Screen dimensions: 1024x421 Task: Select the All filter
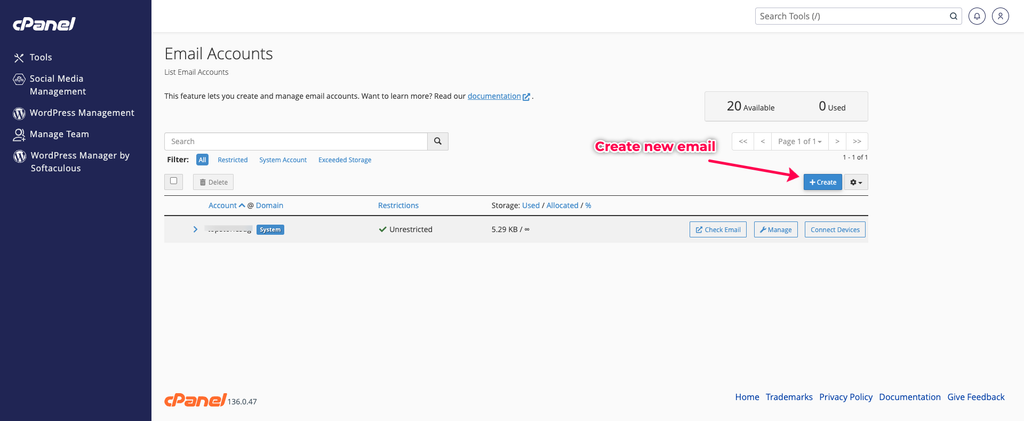pyautogui.click(x=202, y=160)
